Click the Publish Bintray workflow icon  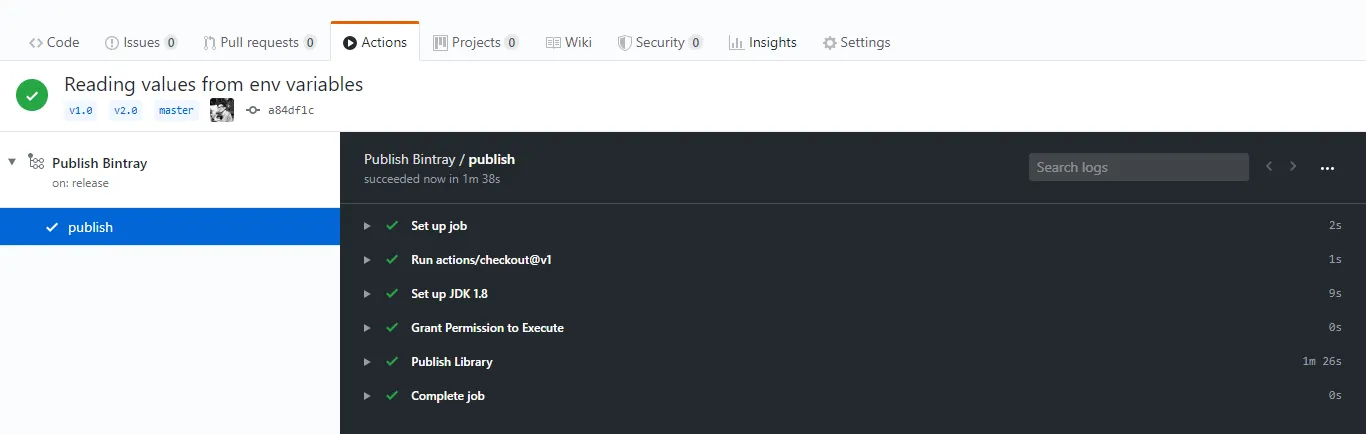36,162
